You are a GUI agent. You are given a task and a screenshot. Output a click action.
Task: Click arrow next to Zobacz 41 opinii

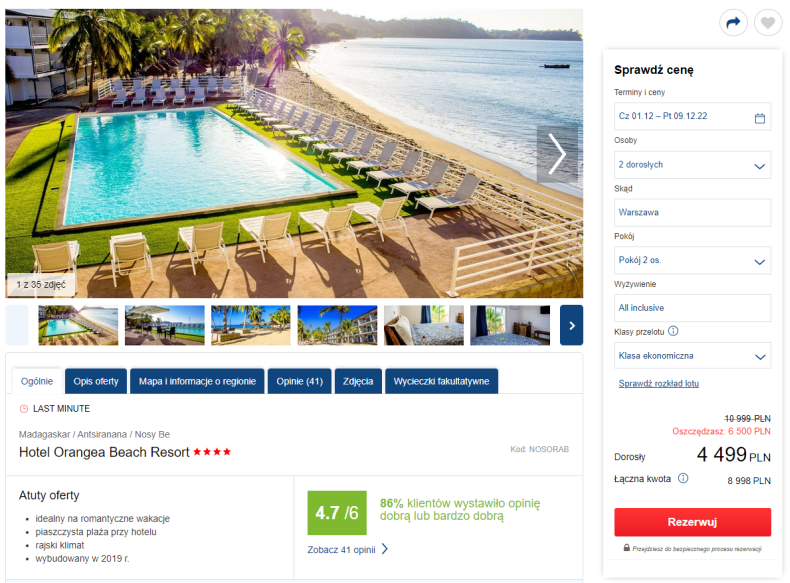pyautogui.click(x=385, y=549)
